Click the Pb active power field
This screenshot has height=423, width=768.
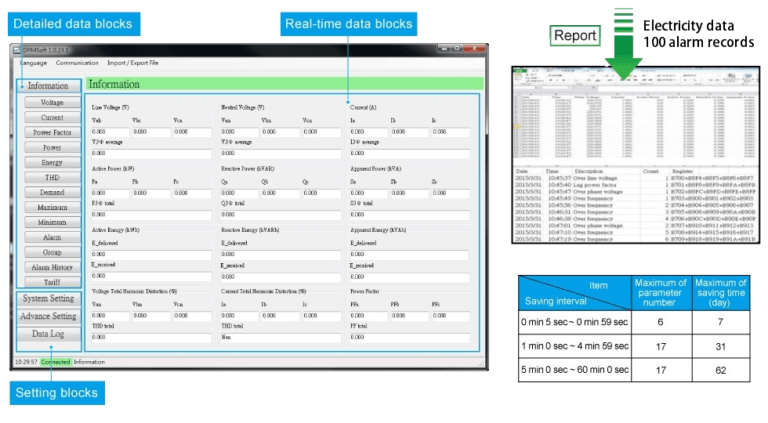click(x=151, y=193)
